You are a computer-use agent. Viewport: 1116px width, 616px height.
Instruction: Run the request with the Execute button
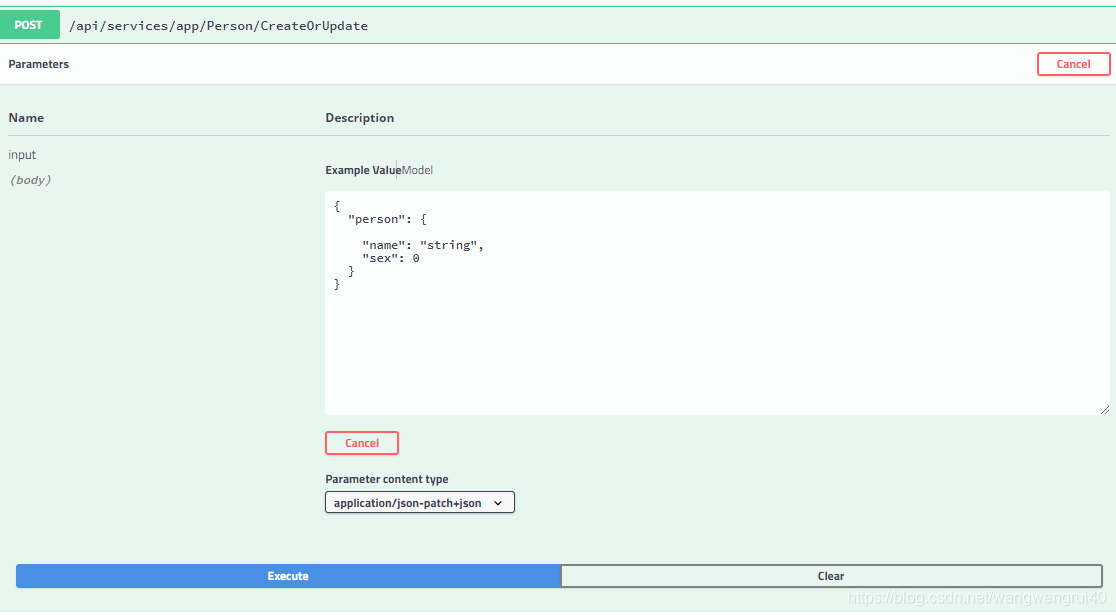(288, 576)
